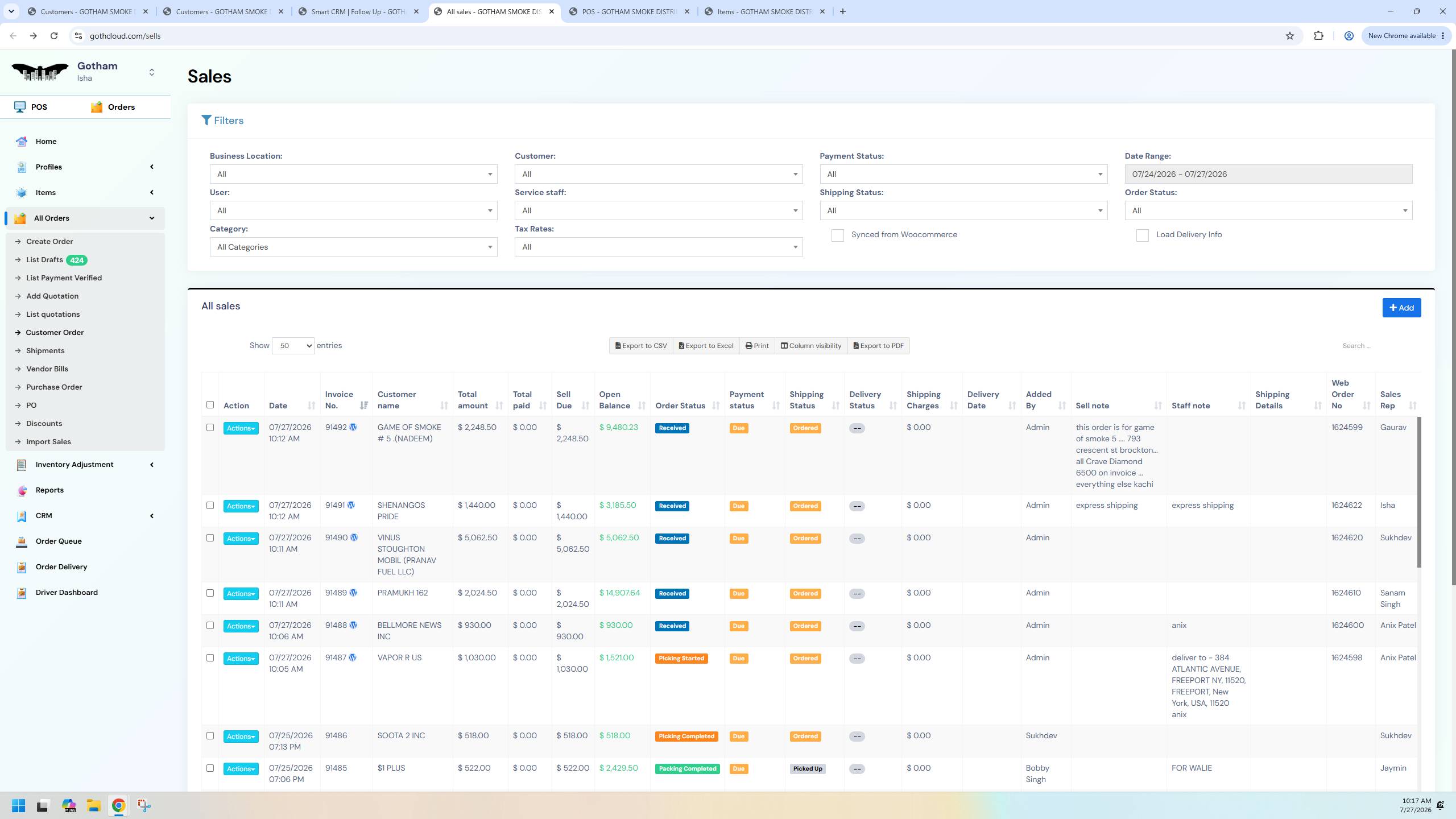
Task: Click the Date Range input field
Action: tap(1268, 174)
